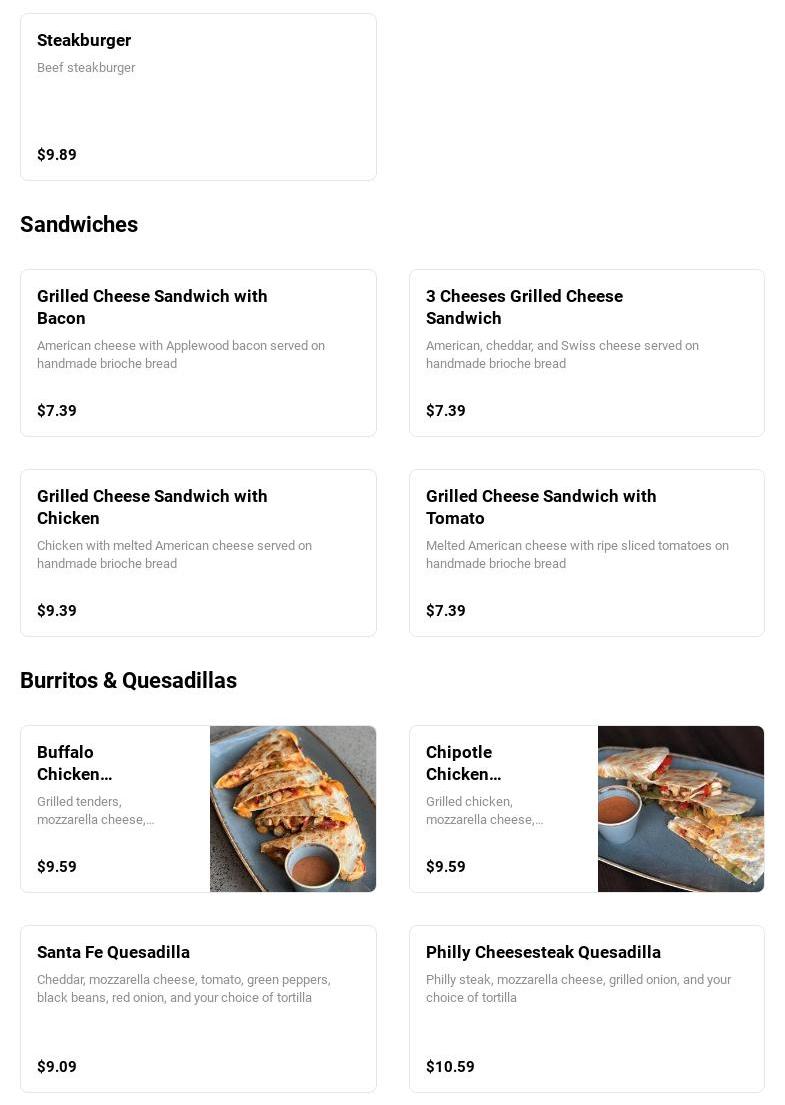Click the $9.39 chicken sandwich price
Viewport: 785px width, 1105px height.
(x=57, y=611)
